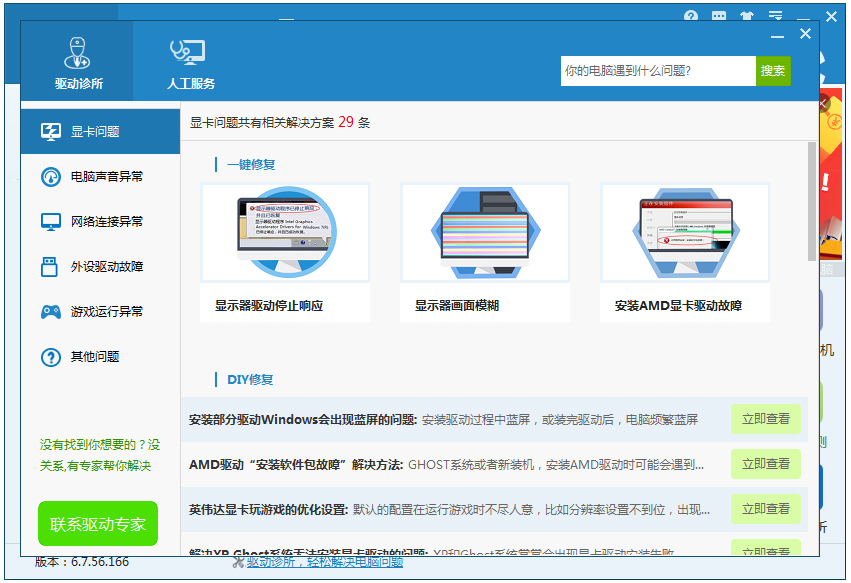The height and width of the screenshot is (583, 851).
Task: Focus the 你的电脑遇到什么问题 search field
Action: (658, 71)
